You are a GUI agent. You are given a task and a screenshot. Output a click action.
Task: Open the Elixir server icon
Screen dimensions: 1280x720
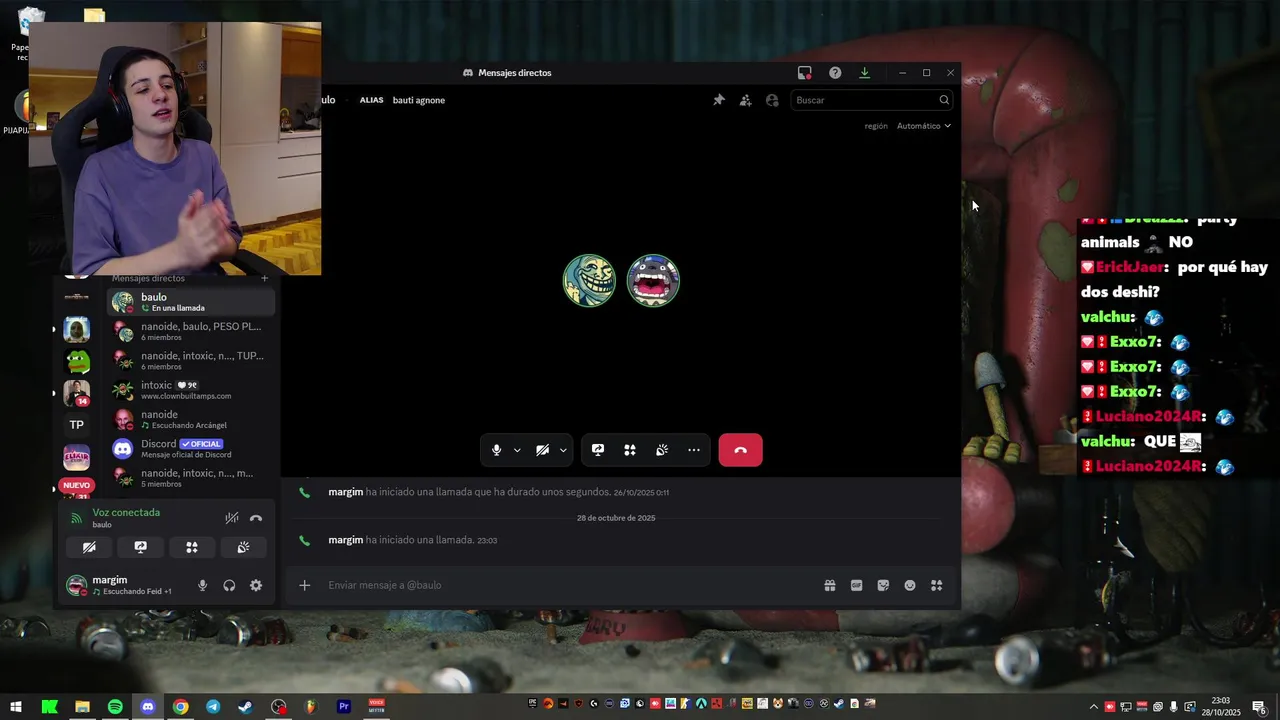pos(77,458)
